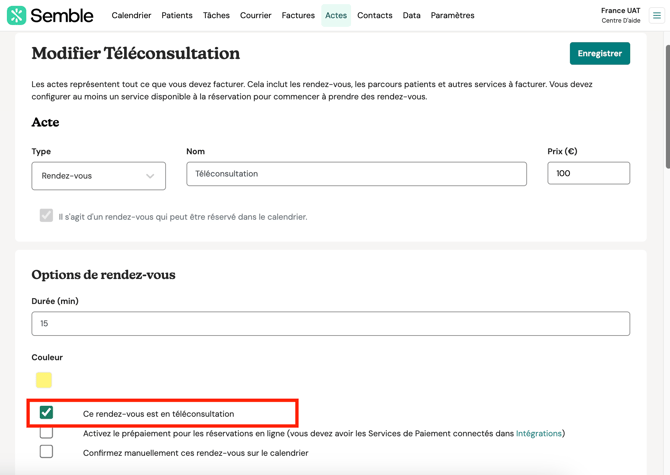Pick the yellow appointment color swatch
This screenshot has height=475, width=670.
click(x=44, y=380)
